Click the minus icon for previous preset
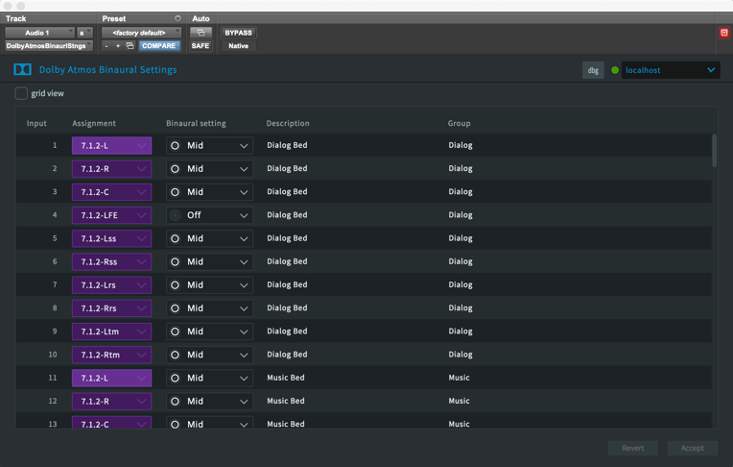Image resolution: width=733 pixels, height=467 pixels. pyautogui.click(x=107, y=46)
